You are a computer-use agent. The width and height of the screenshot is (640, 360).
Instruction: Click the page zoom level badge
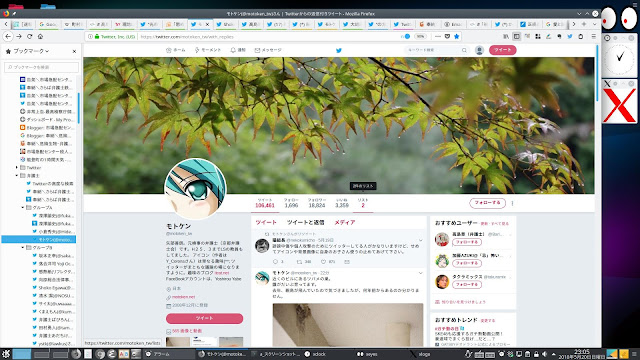click(x=420, y=36)
